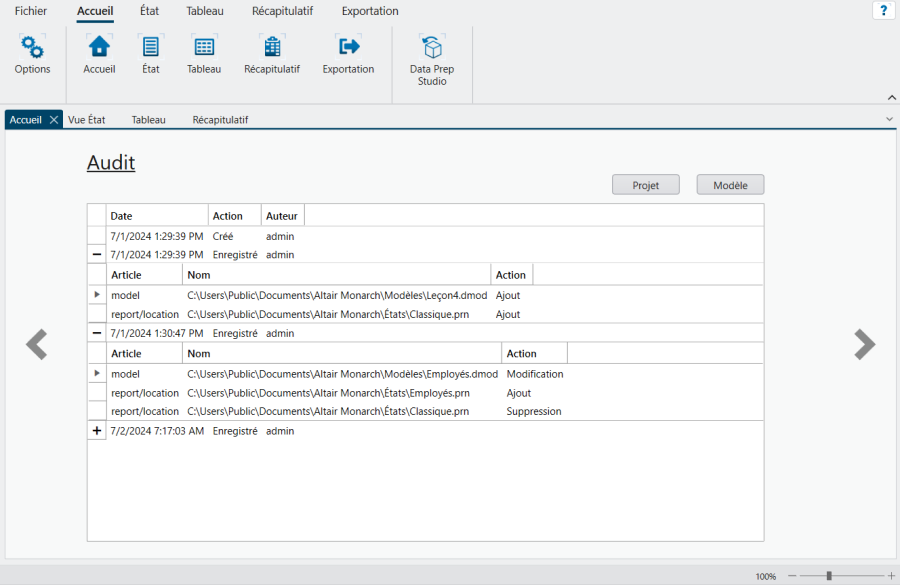Click the Projet button

pos(645,185)
